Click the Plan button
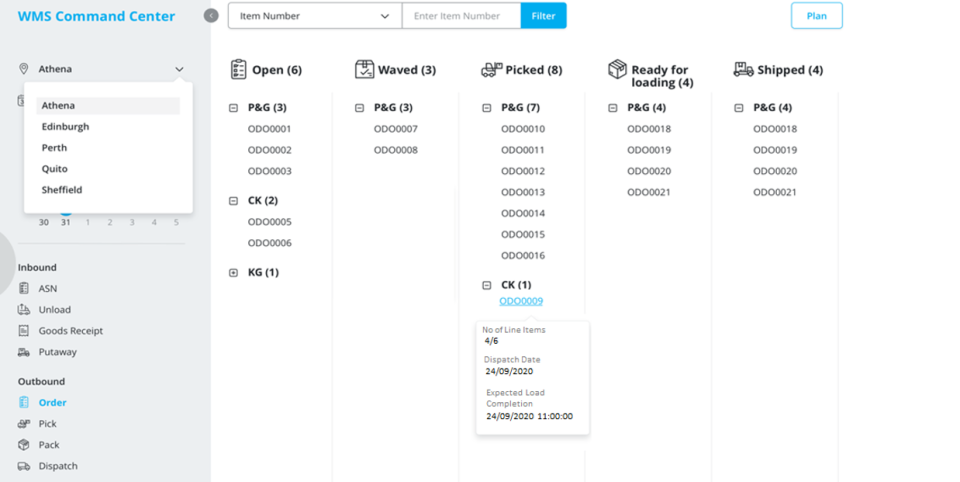The image size is (960, 482). (816, 16)
